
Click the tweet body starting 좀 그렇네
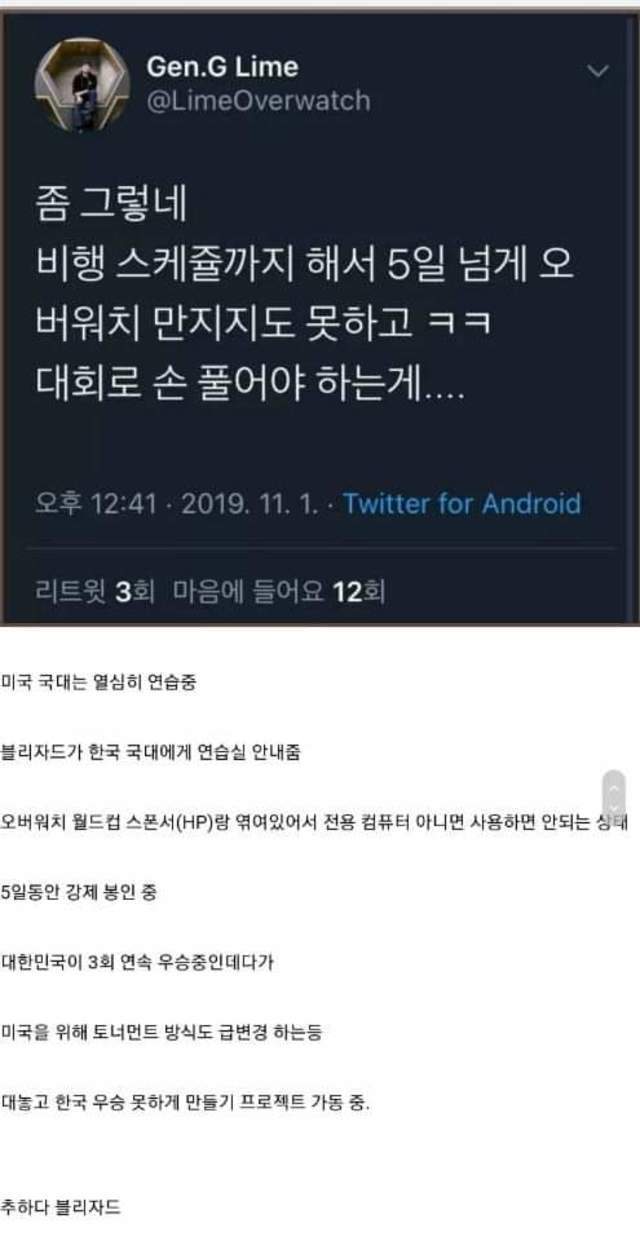point(306,296)
